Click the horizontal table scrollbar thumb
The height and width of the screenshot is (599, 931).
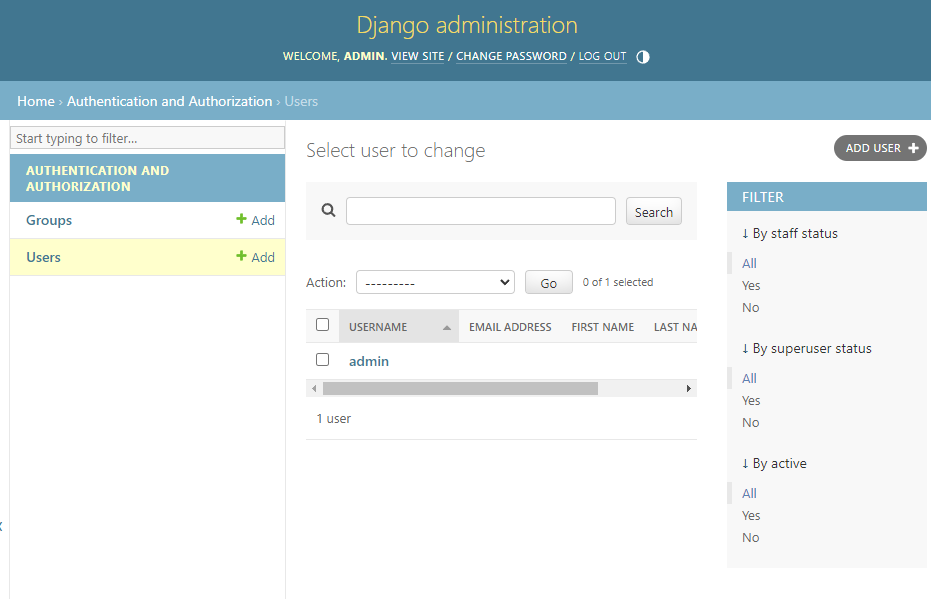460,389
